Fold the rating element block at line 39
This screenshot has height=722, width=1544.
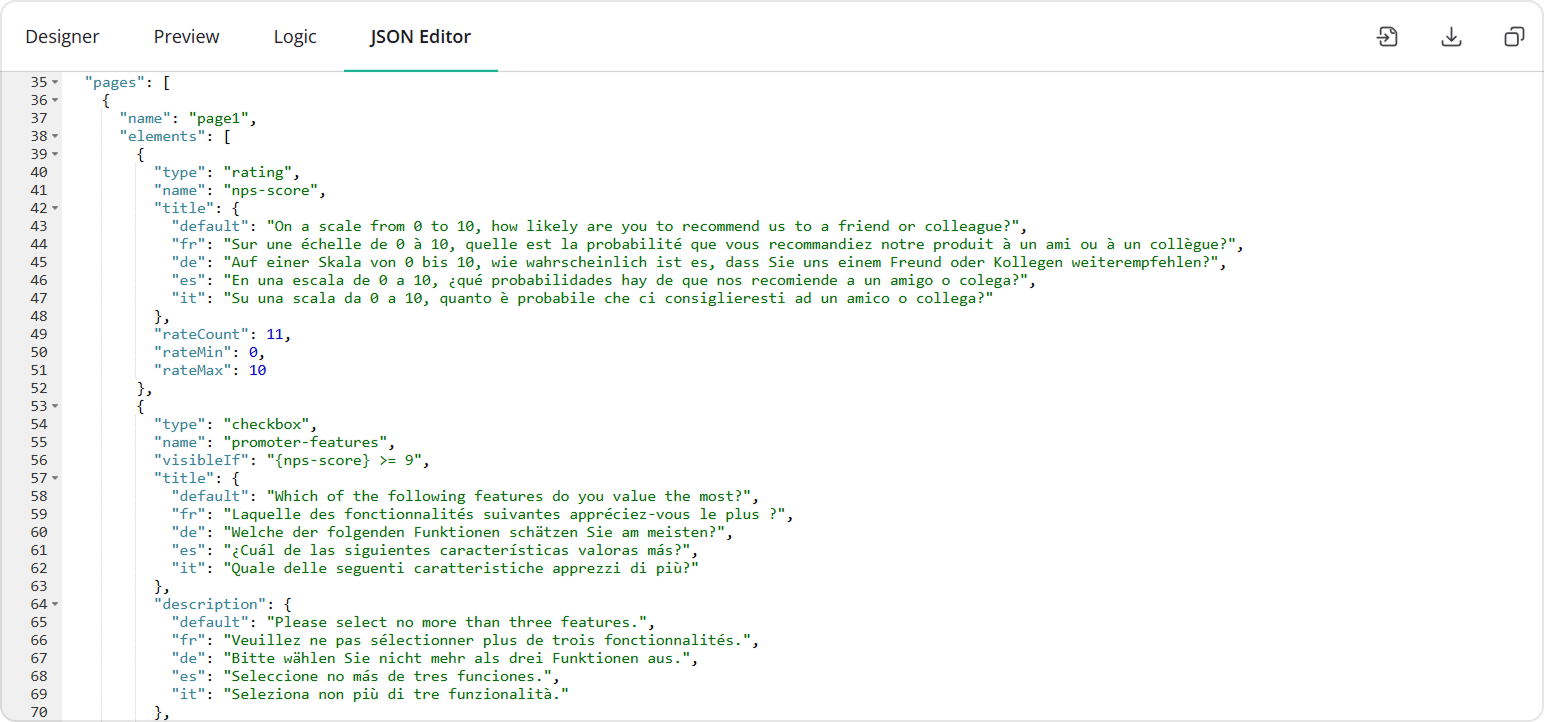click(x=54, y=153)
